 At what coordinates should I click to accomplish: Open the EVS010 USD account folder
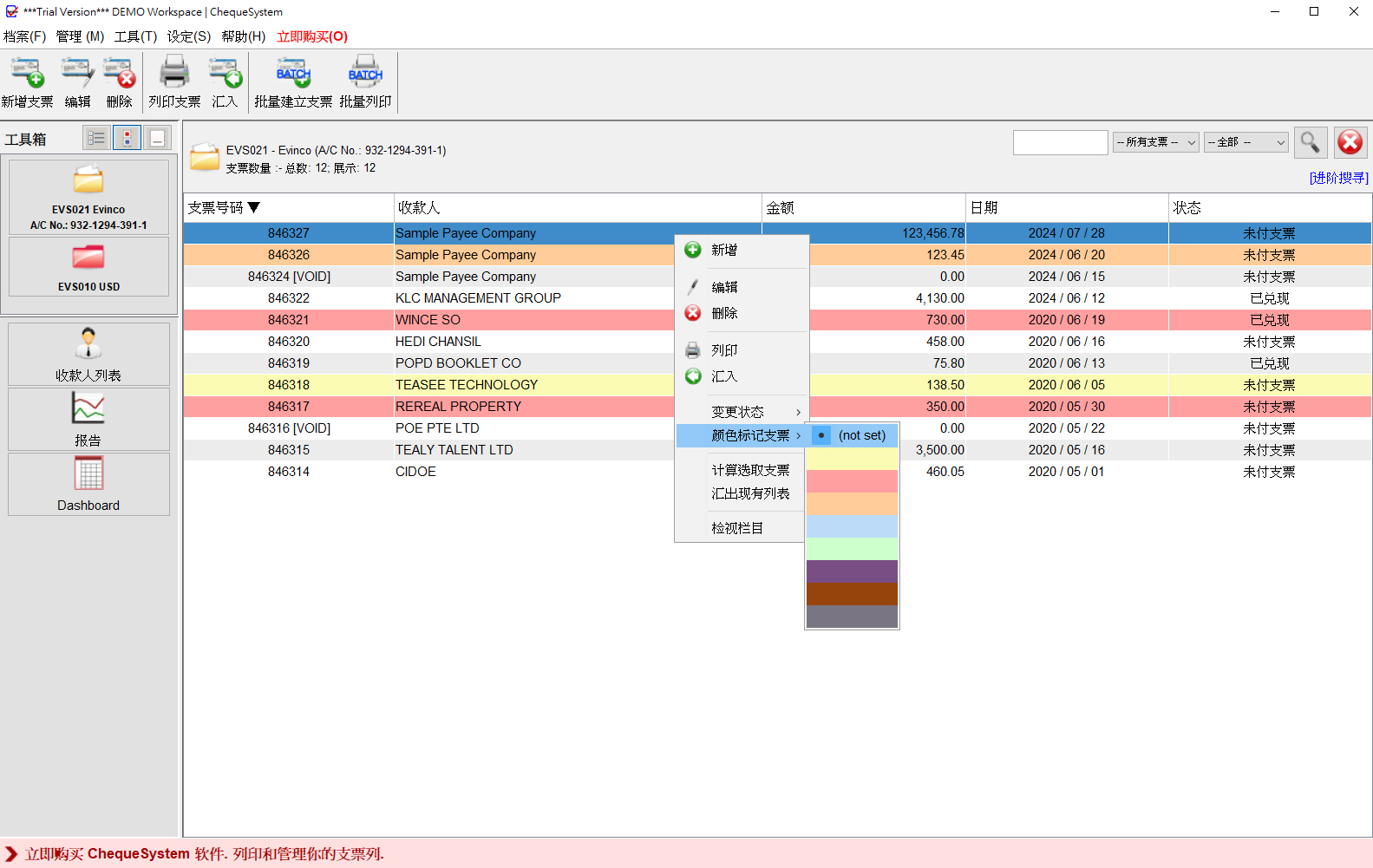88,267
